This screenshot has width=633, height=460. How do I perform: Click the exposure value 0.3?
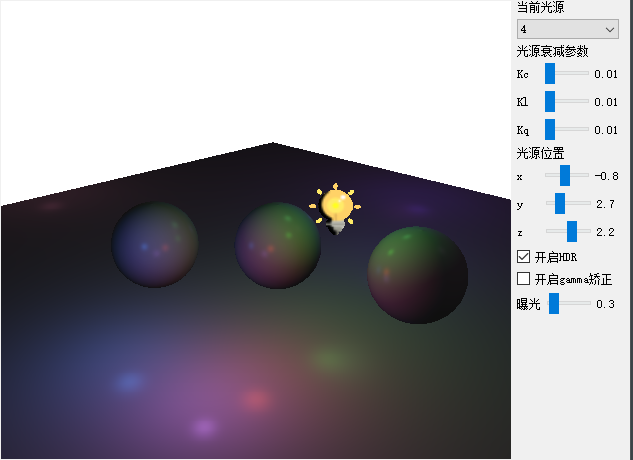coord(606,304)
